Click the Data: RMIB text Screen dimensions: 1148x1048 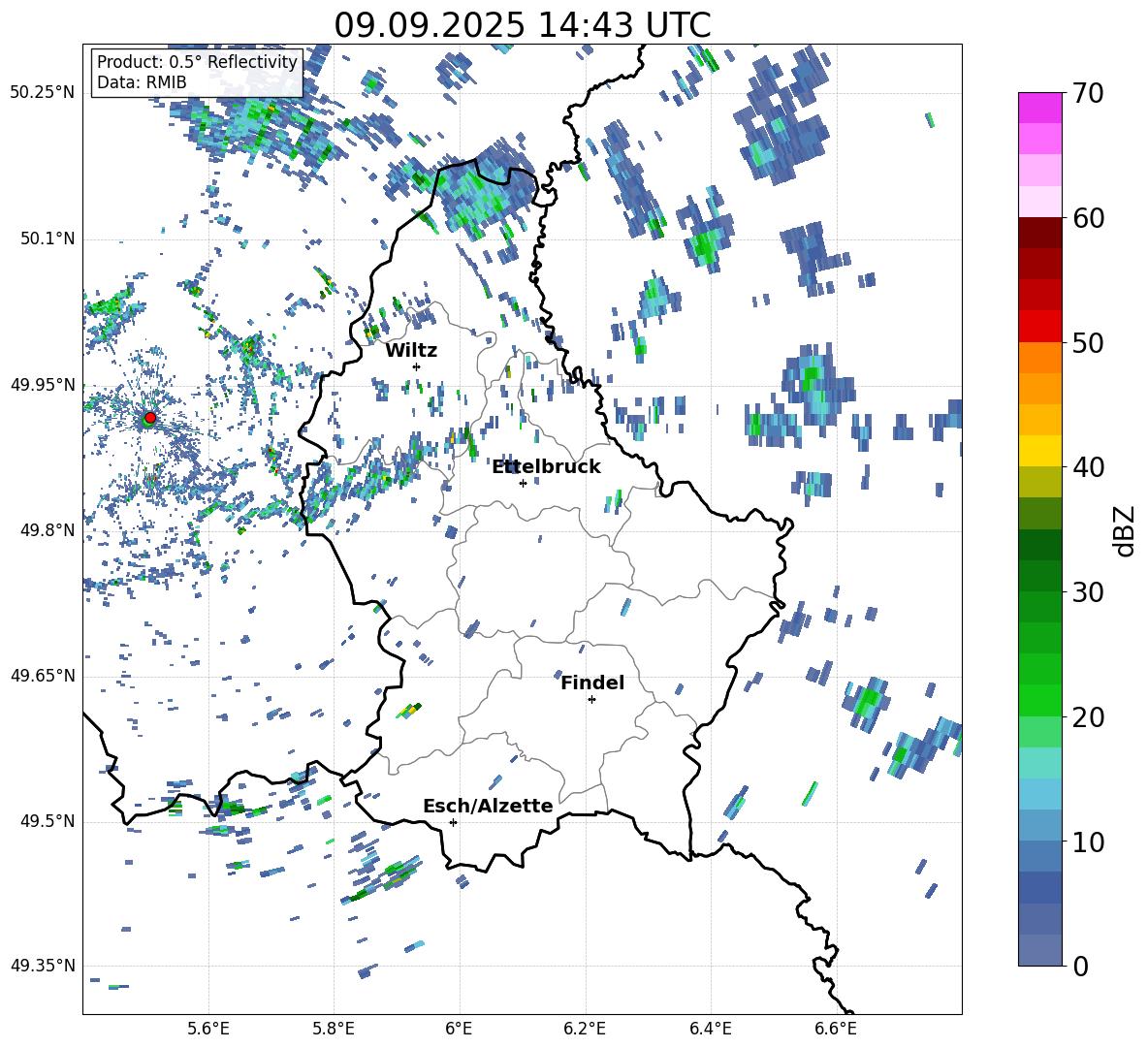coord(142,82)
